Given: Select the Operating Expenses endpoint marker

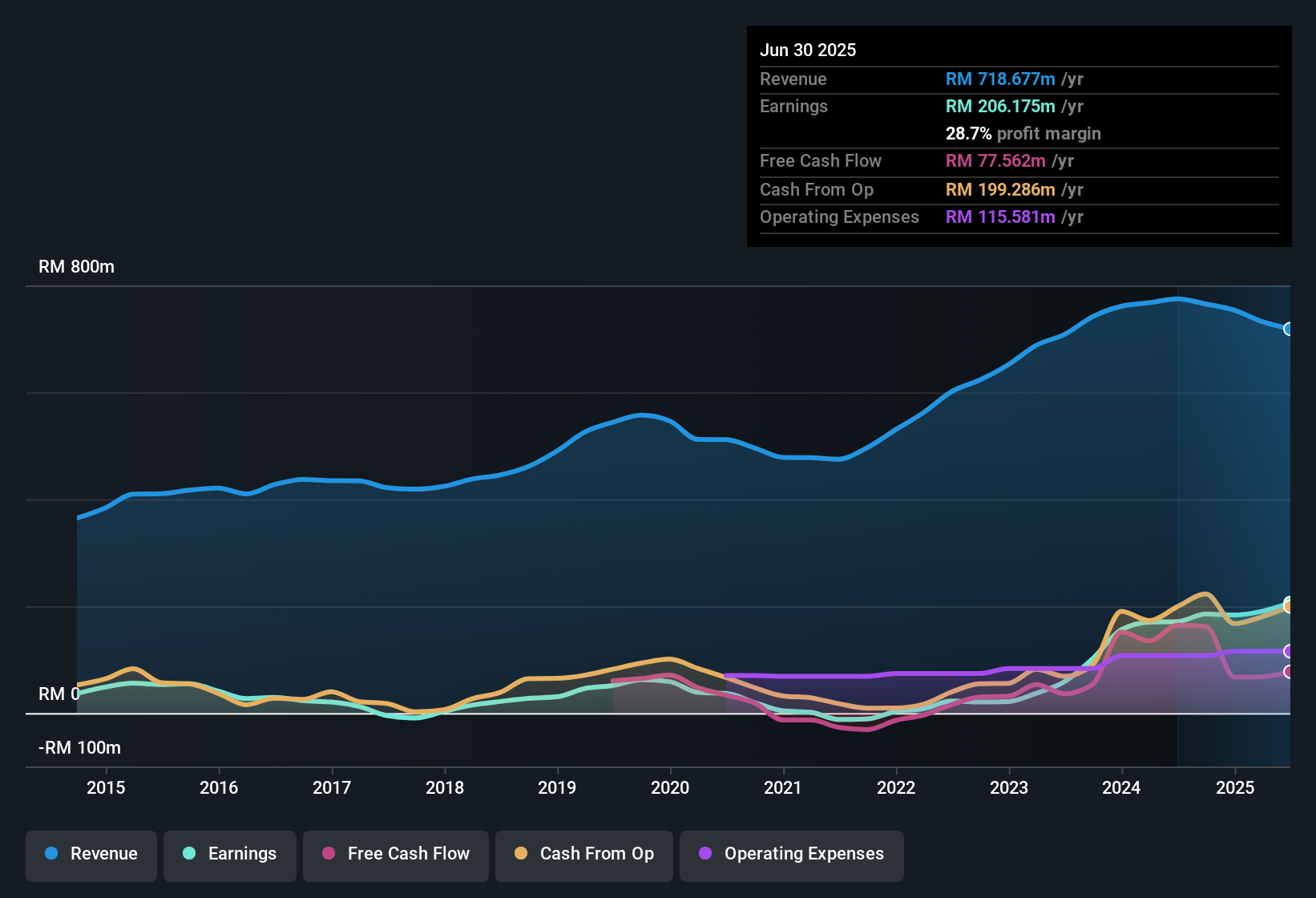Looking at the screenshot, I should [1289, 651].
